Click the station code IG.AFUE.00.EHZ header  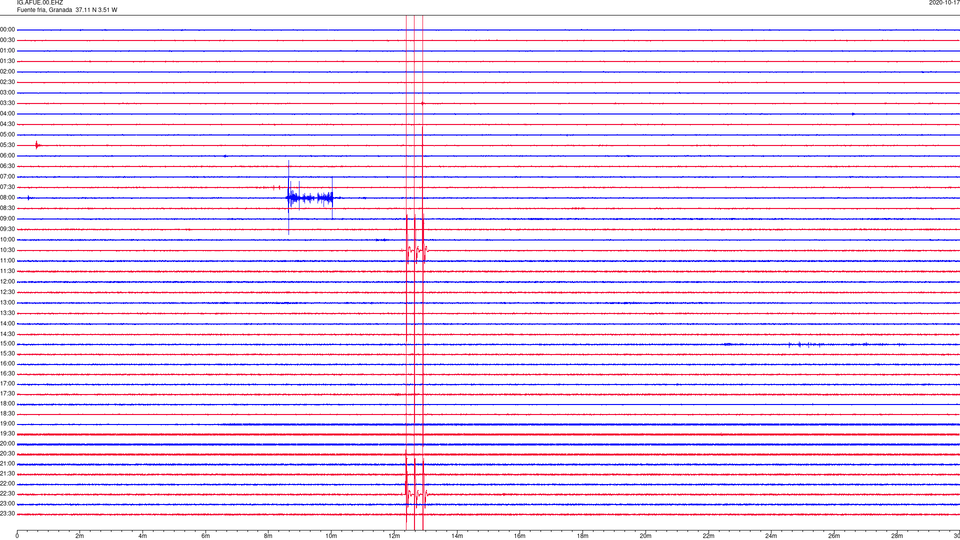pos(39,3)
